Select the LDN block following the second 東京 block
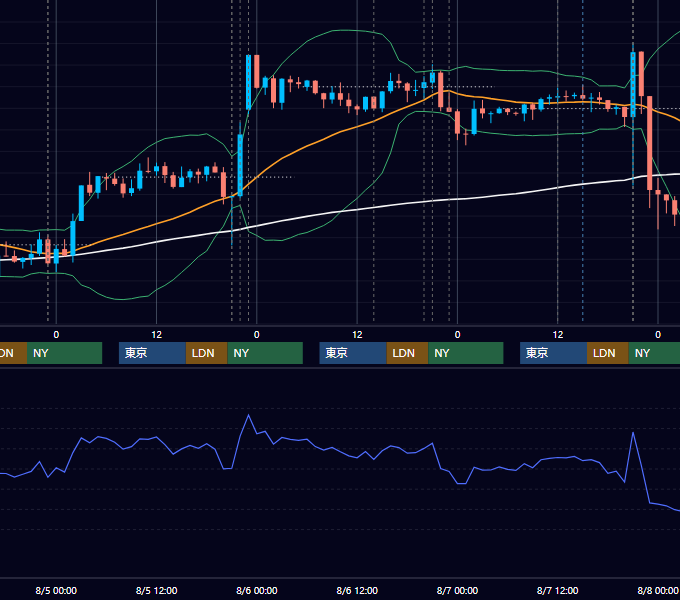Screen dimensions: 680x600 [407, 353]
